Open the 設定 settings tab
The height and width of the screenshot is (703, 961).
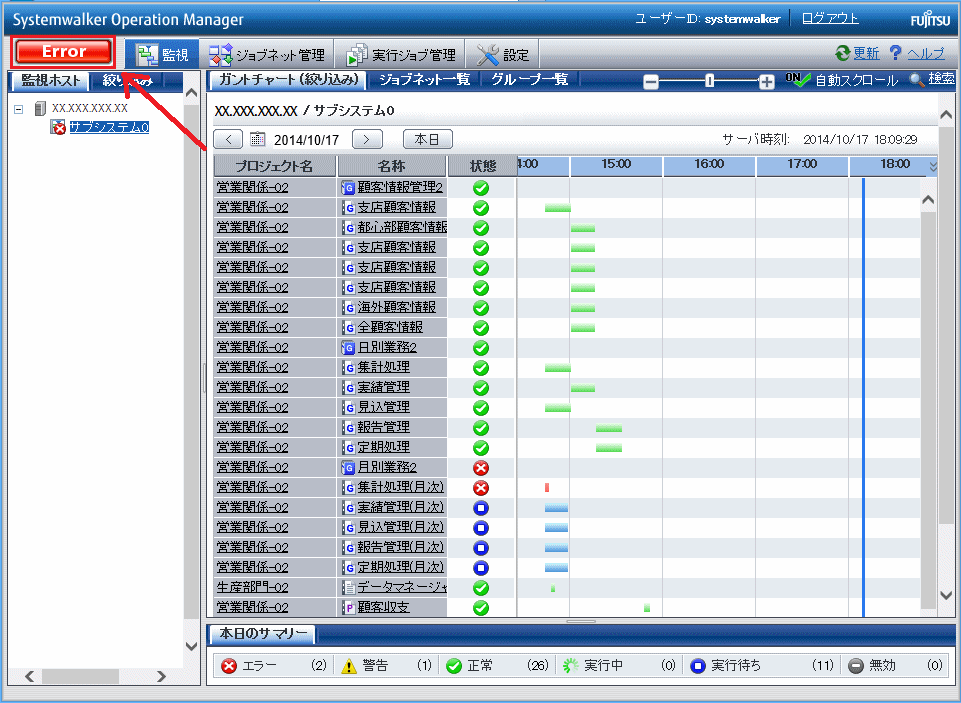[503, 55]
